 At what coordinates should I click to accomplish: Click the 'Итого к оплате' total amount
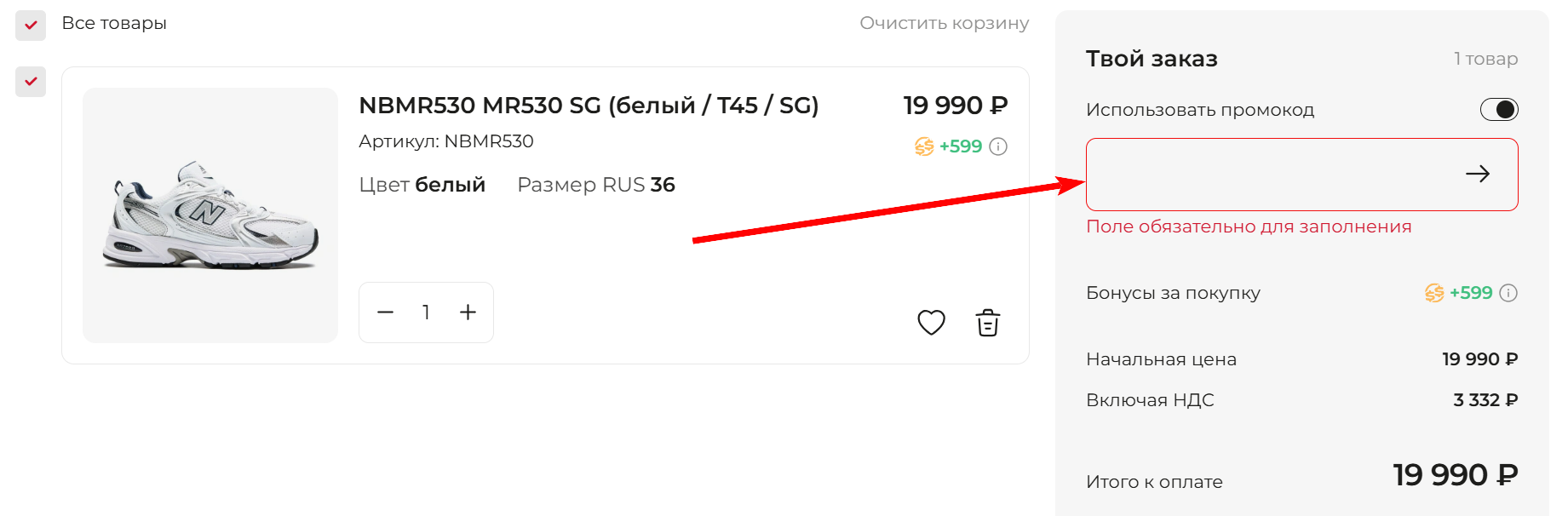(1455, 474)
